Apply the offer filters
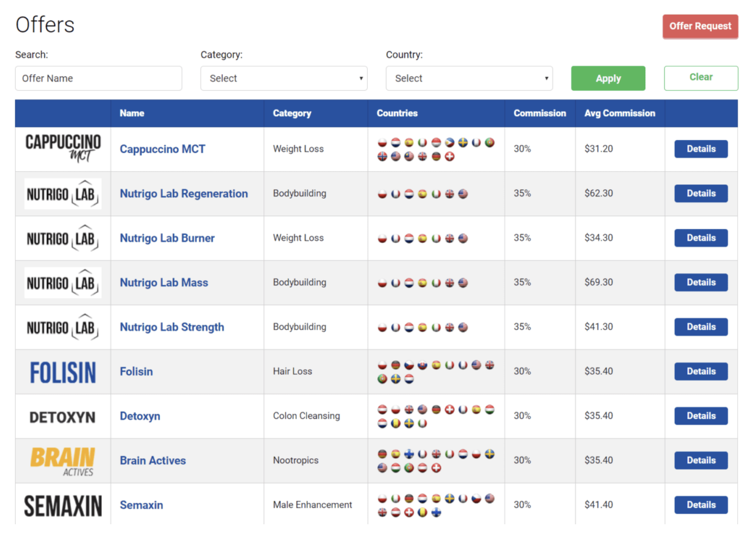The image size is (755, 535). 608,78
